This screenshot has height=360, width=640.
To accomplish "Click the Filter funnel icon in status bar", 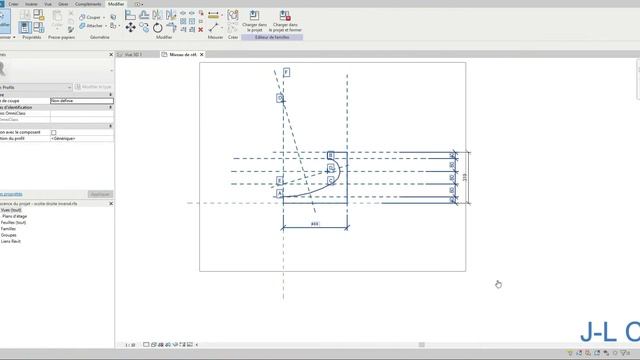I will click(x=624, y=353).
